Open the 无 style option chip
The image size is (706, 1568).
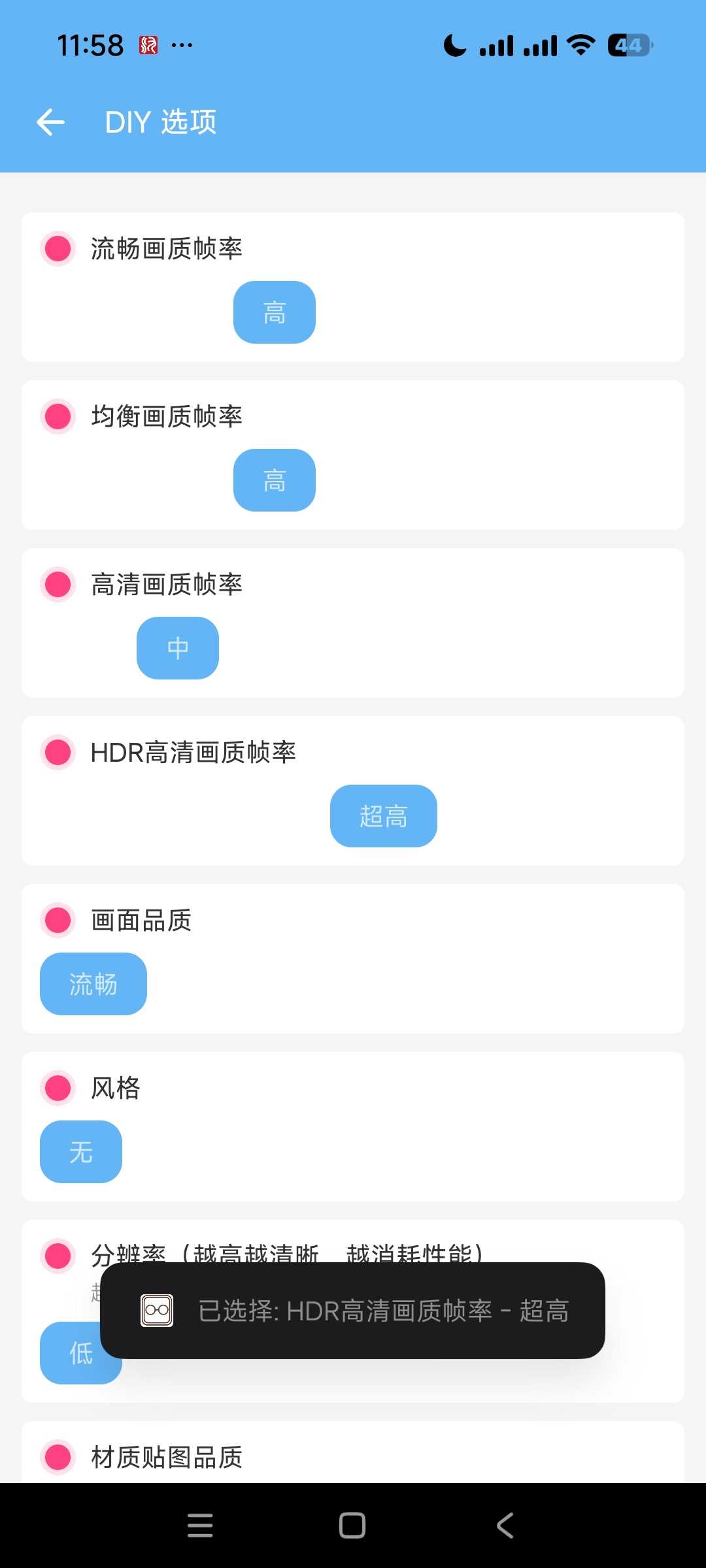point(81,1152)
